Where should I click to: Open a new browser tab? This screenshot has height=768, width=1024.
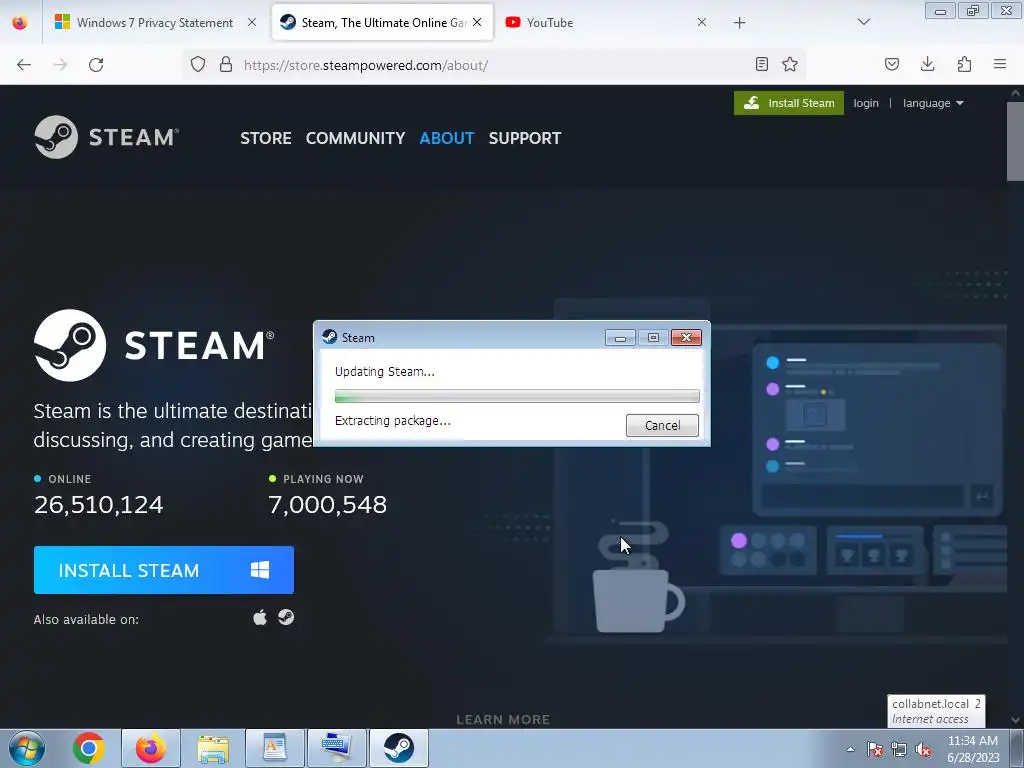point(739,23)
